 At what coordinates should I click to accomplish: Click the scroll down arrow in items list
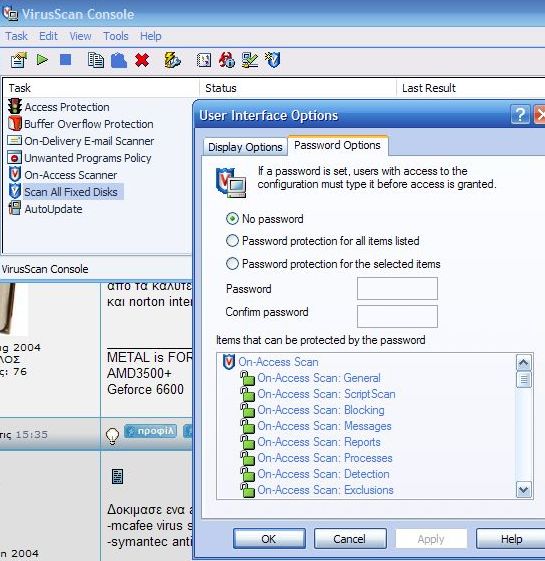point(524,489)
